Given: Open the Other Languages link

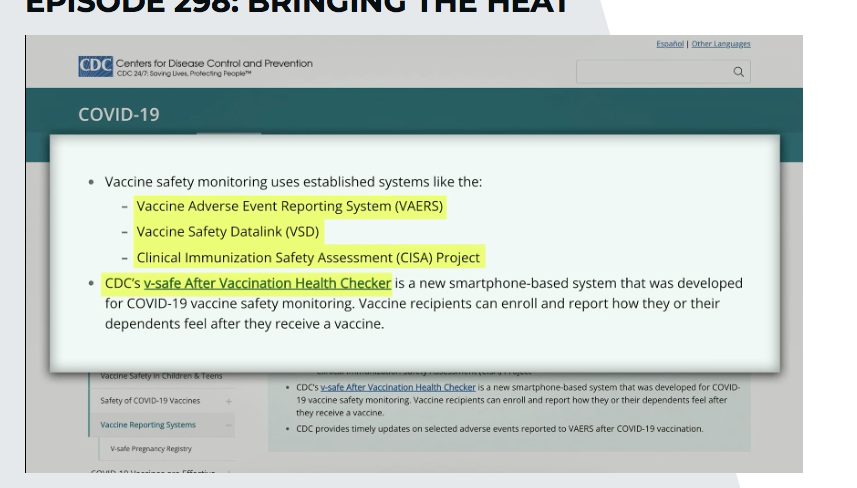Looking at the screenshot, I should [x=721, y=44].
